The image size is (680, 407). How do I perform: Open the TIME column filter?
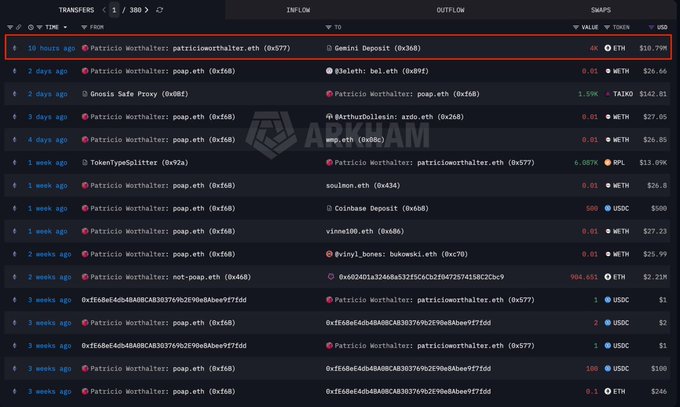click(x=39, y=27)
